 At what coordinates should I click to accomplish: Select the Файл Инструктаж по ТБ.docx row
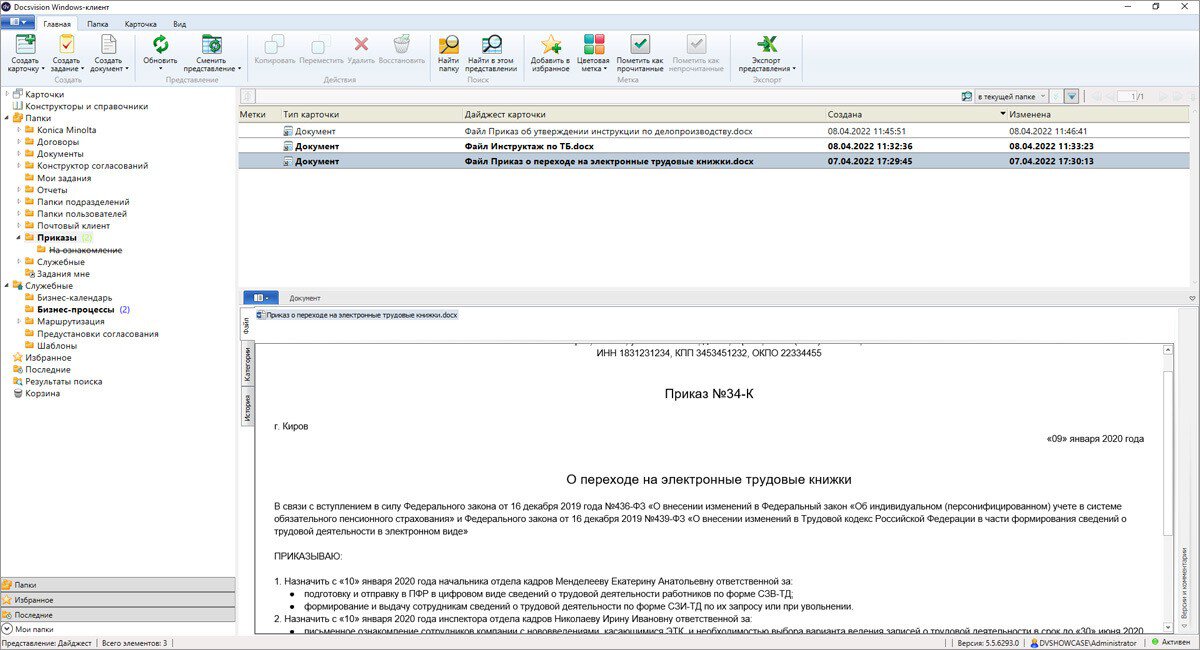click(x=718, y=146)
